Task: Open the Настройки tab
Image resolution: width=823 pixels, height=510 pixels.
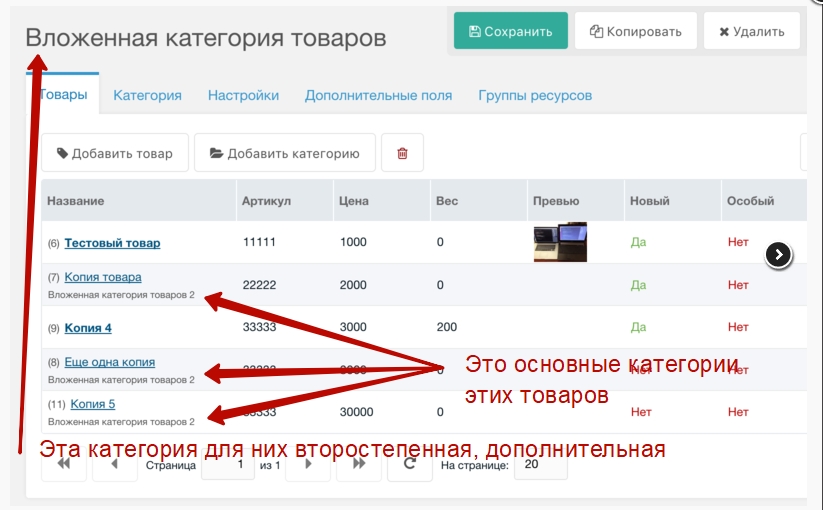Action: coord(243,95)
